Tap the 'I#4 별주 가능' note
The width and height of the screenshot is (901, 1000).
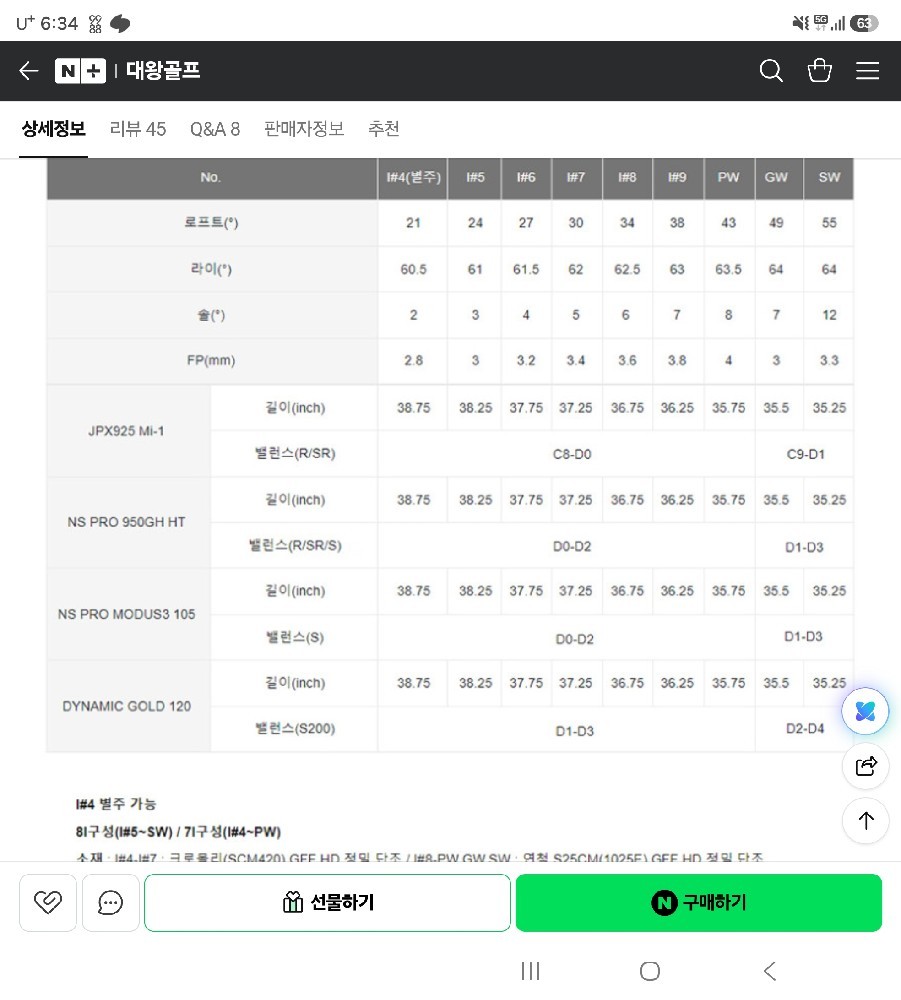tap(115, 804)
